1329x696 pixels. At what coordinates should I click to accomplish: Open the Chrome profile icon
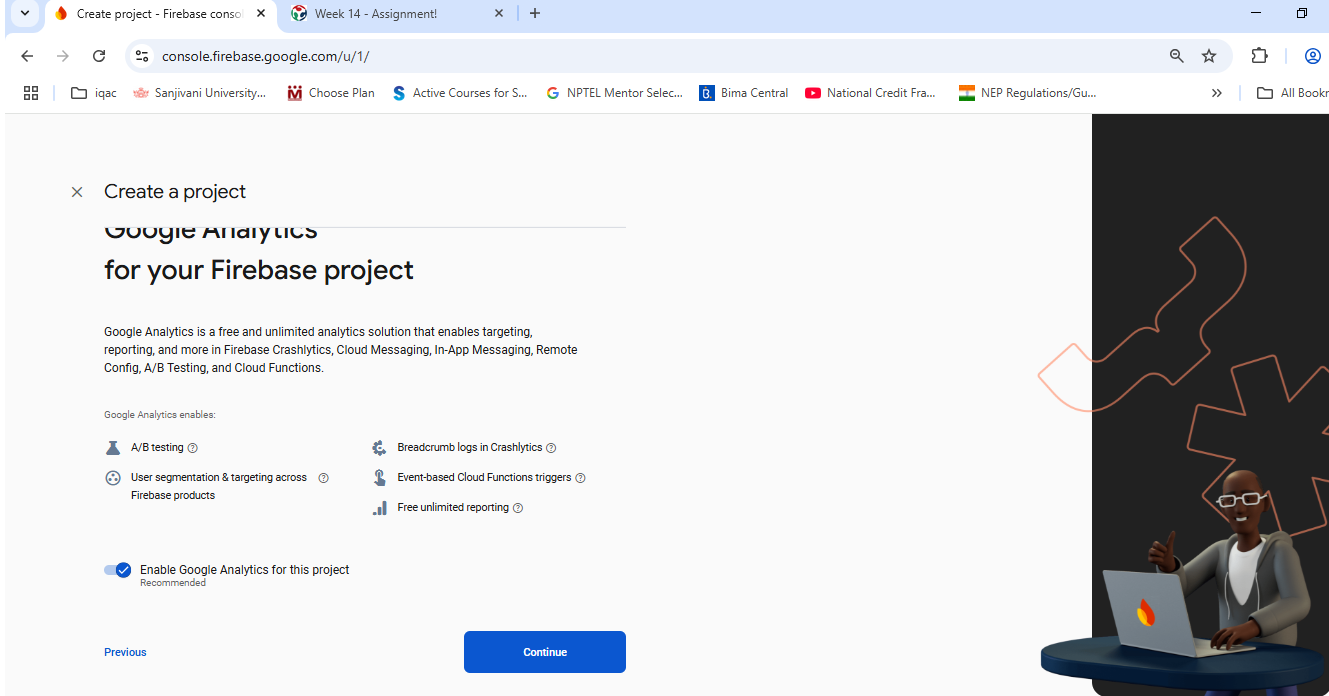1313,56
